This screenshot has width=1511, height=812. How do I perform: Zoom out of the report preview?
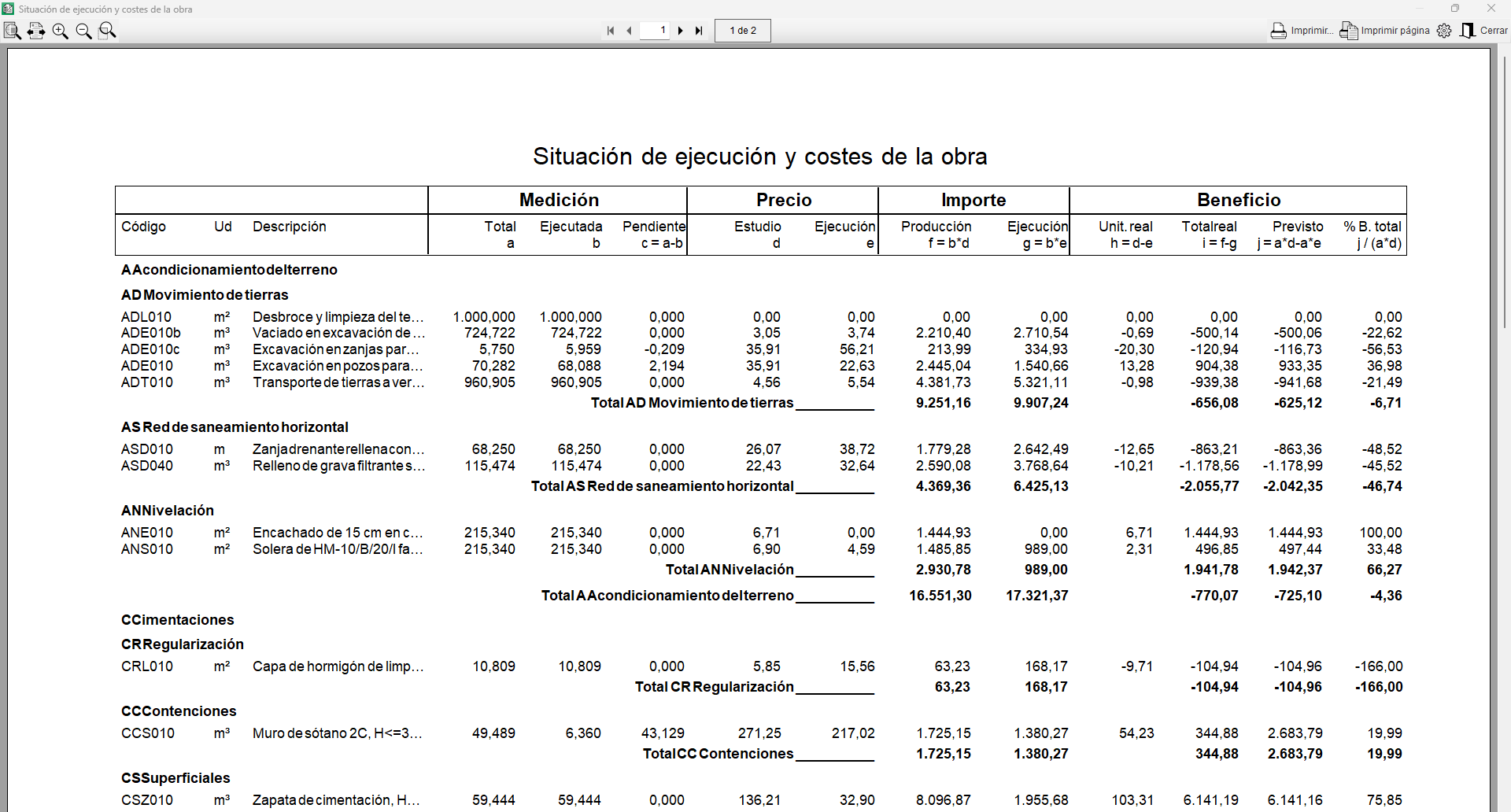pyautogui.click(x=83, y=31)
